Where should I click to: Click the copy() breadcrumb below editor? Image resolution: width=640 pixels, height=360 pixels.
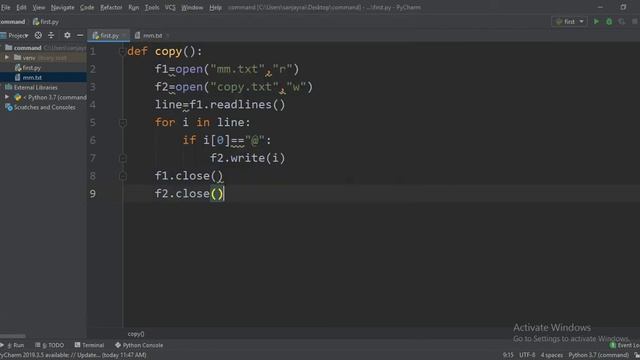click(136, 334)
